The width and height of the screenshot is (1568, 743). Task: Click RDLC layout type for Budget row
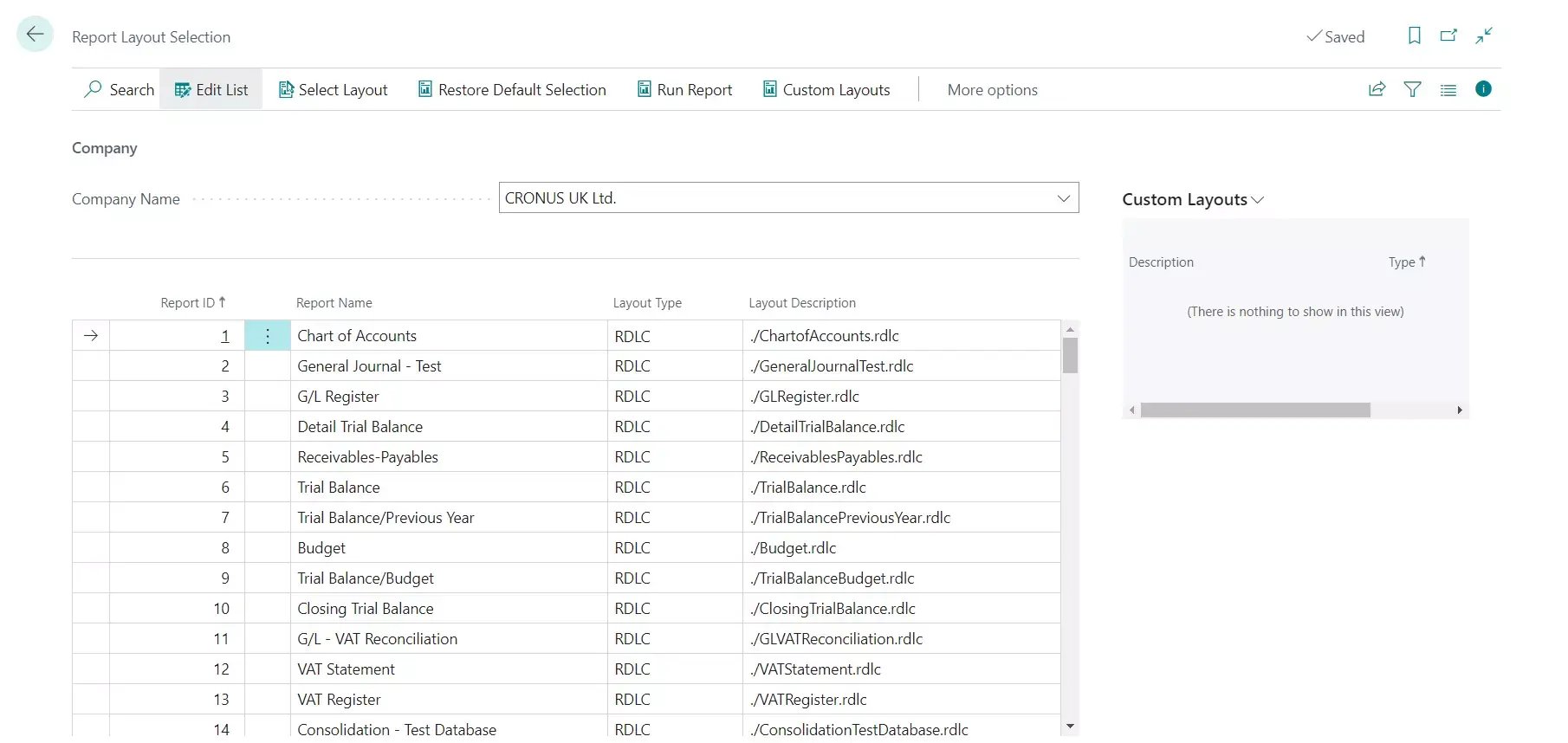pyautogui.click(x=675, y=547)
